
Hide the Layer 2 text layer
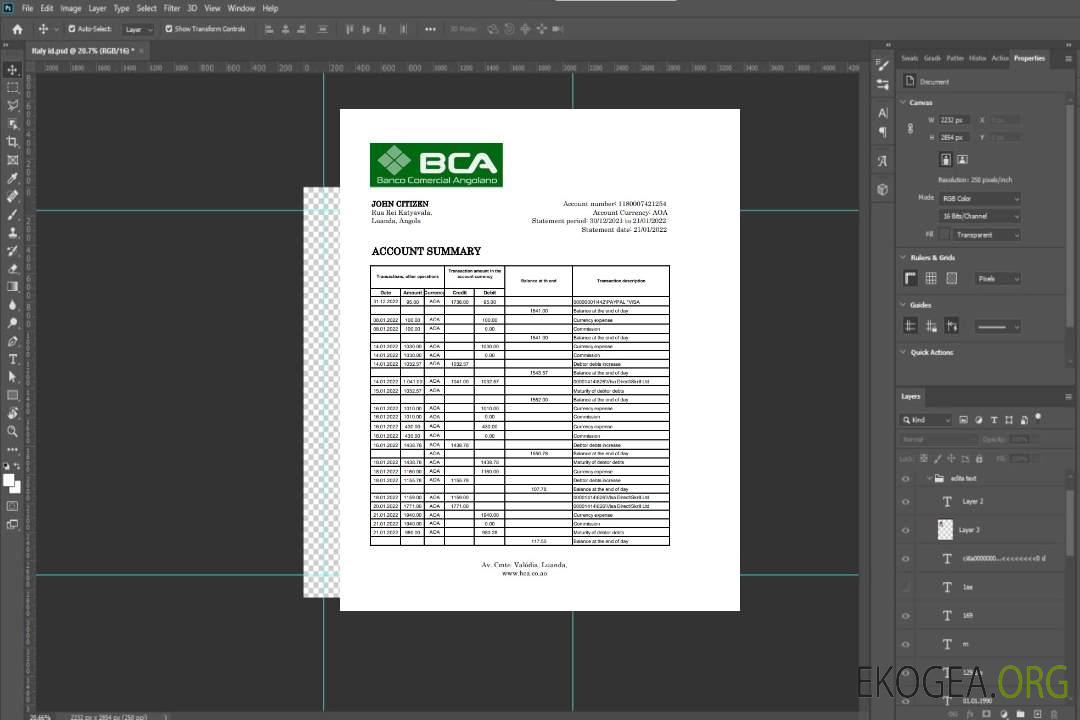(x=906, y=502)
